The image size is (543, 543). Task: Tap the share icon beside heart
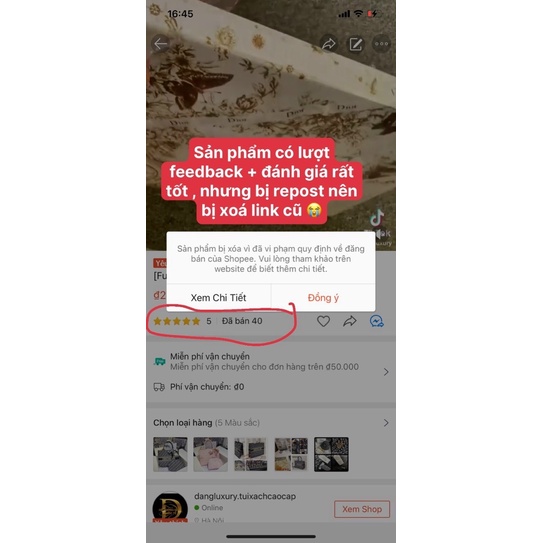coord(350,321)
